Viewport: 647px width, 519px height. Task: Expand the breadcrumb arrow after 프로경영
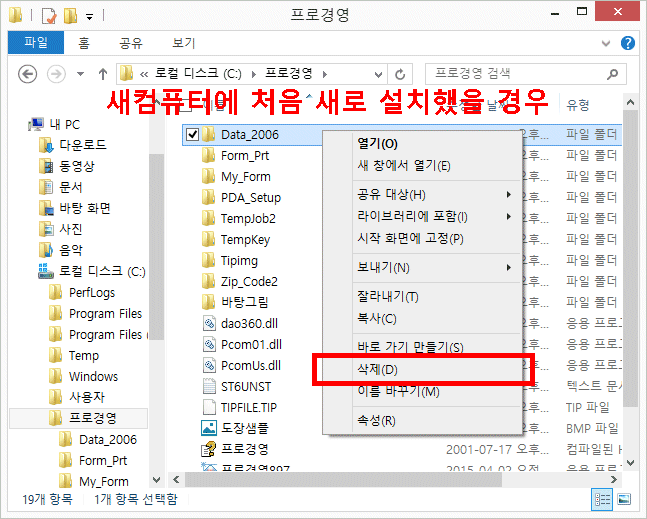pyautogui.click(x=325, y=74)
